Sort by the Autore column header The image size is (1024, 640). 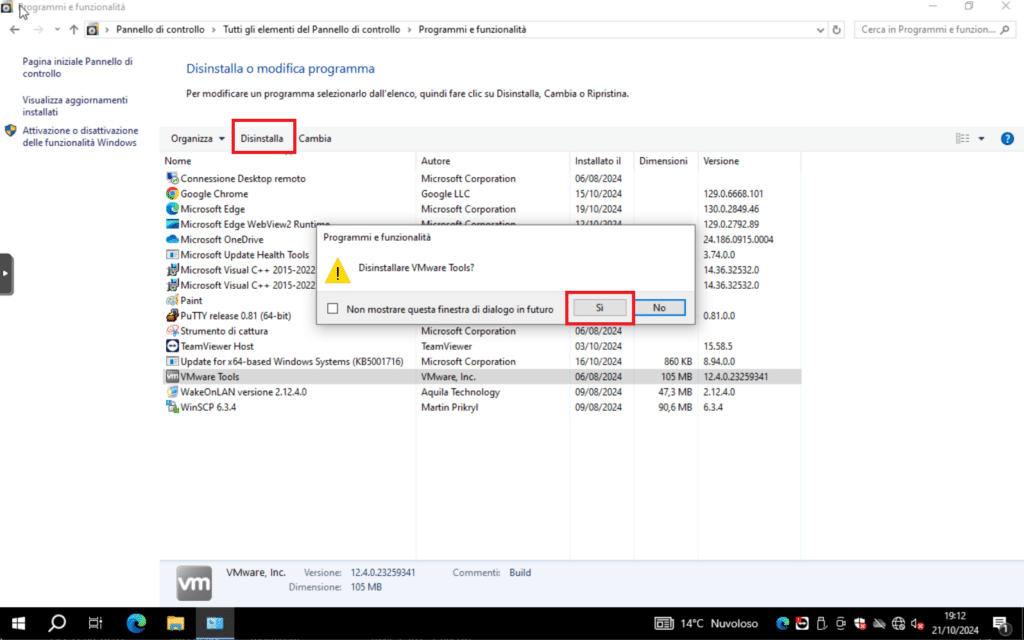(x=436, y=161)
